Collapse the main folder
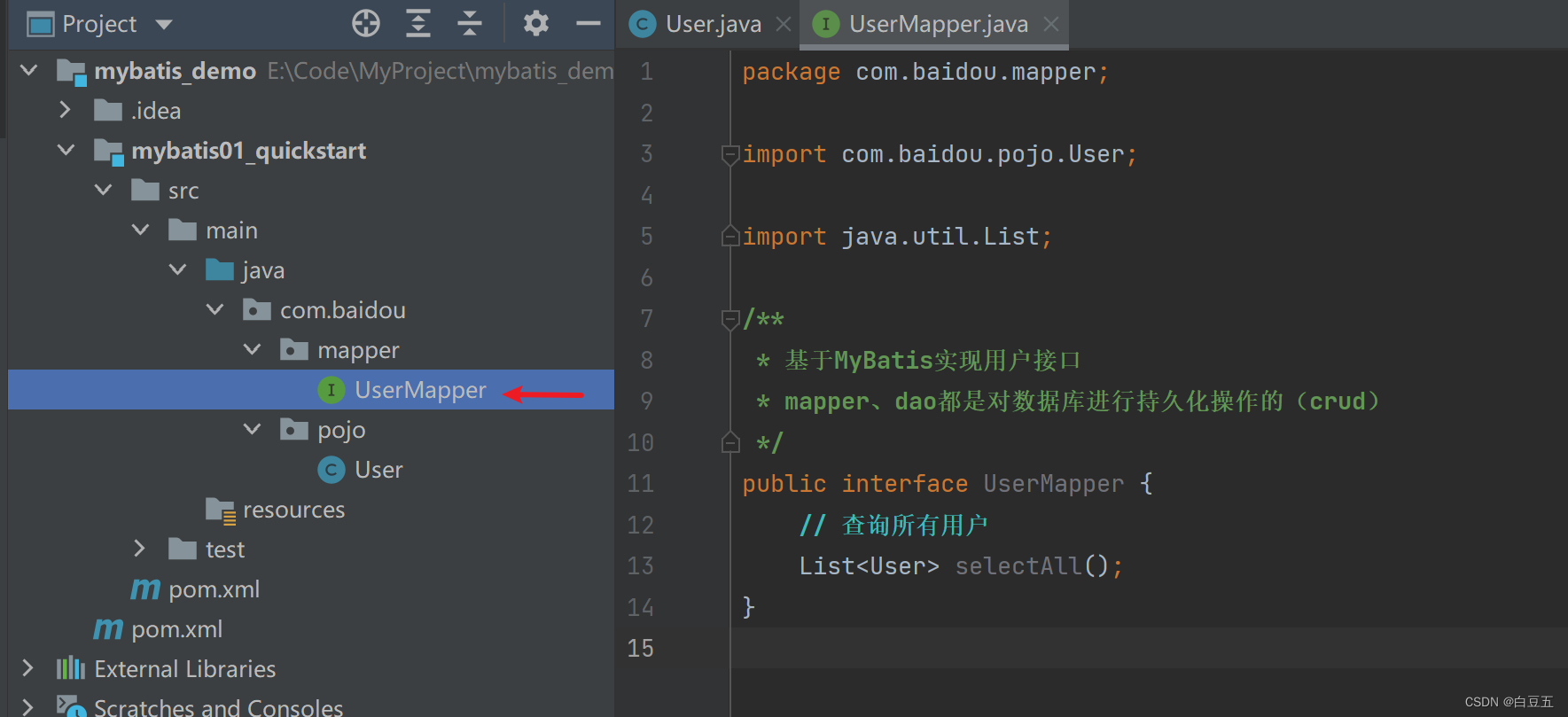This screenshot has height=717, width=1568. 141,230
